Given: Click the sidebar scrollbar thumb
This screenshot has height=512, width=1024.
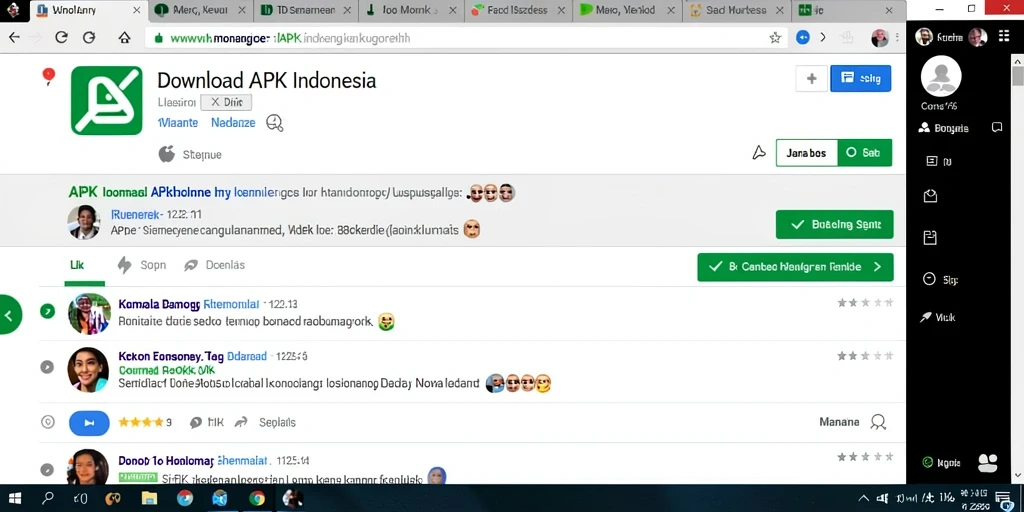Looking at the screenshot, I should [1017, 76].
